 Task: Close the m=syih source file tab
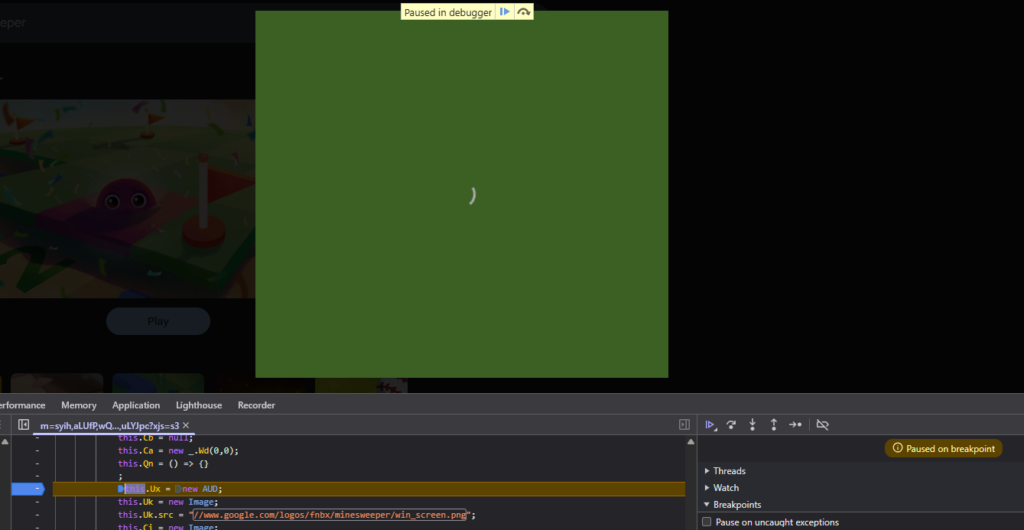185,426
